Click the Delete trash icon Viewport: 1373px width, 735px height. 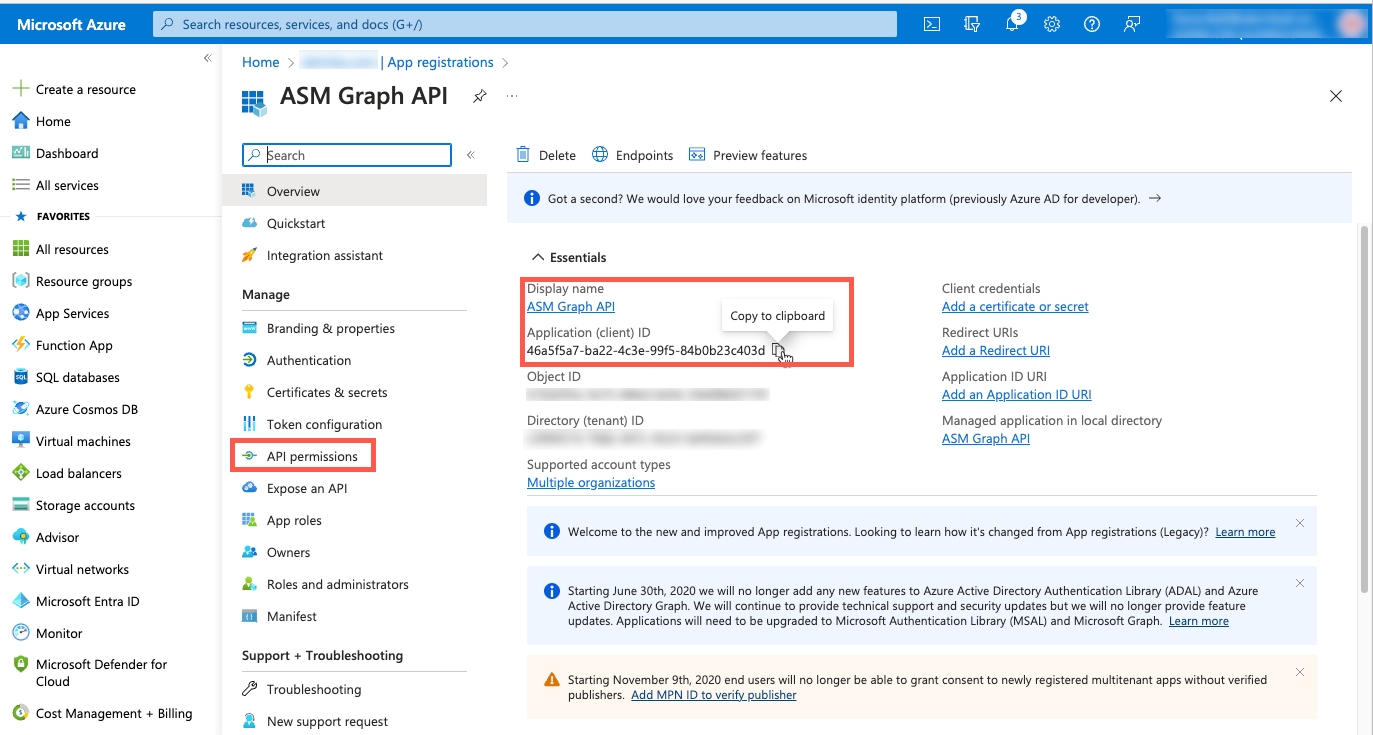tap(523, 155)
